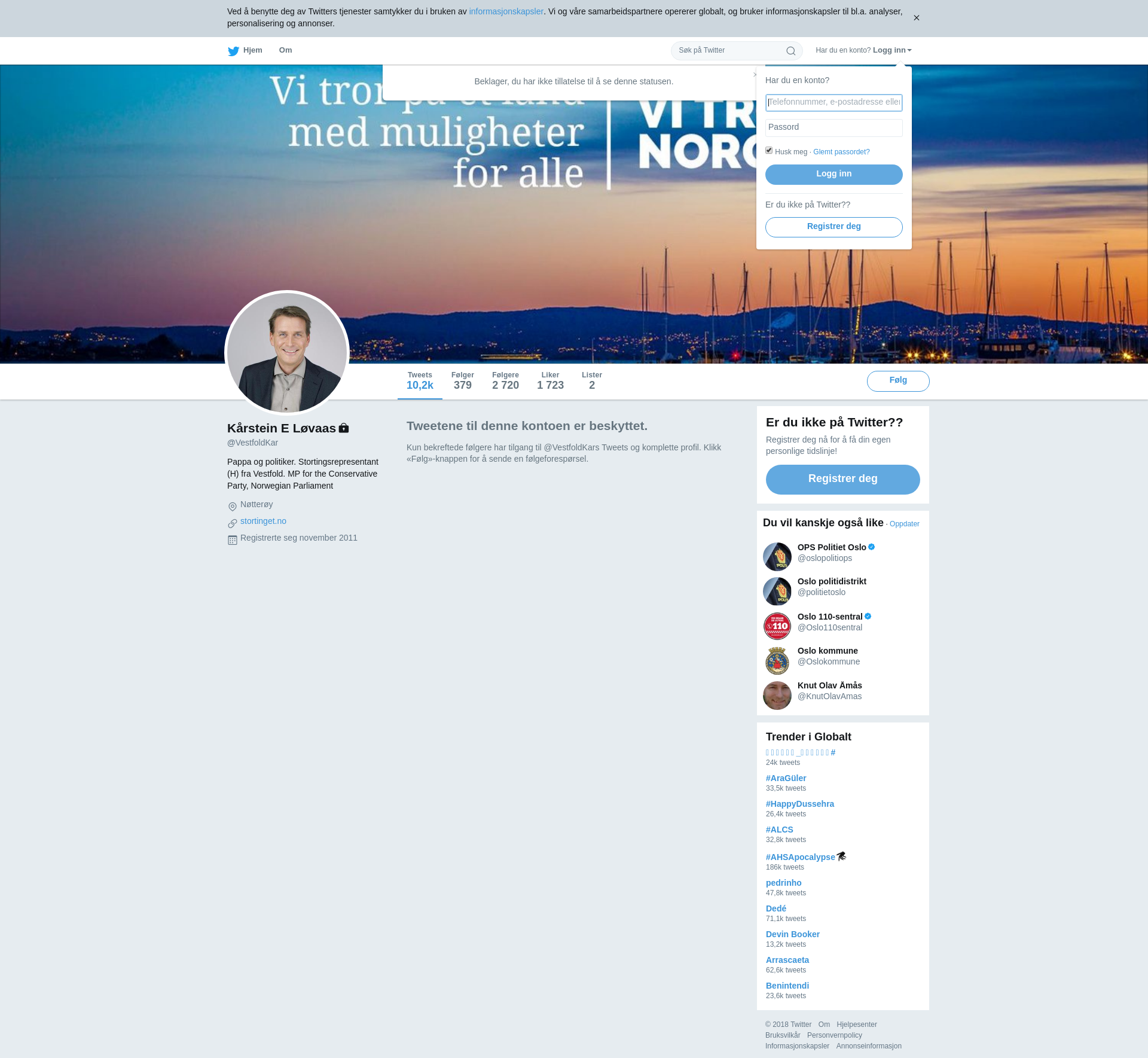Close the permission error message
Viewport: 1148px width, 1058px height.
(755, 75)
